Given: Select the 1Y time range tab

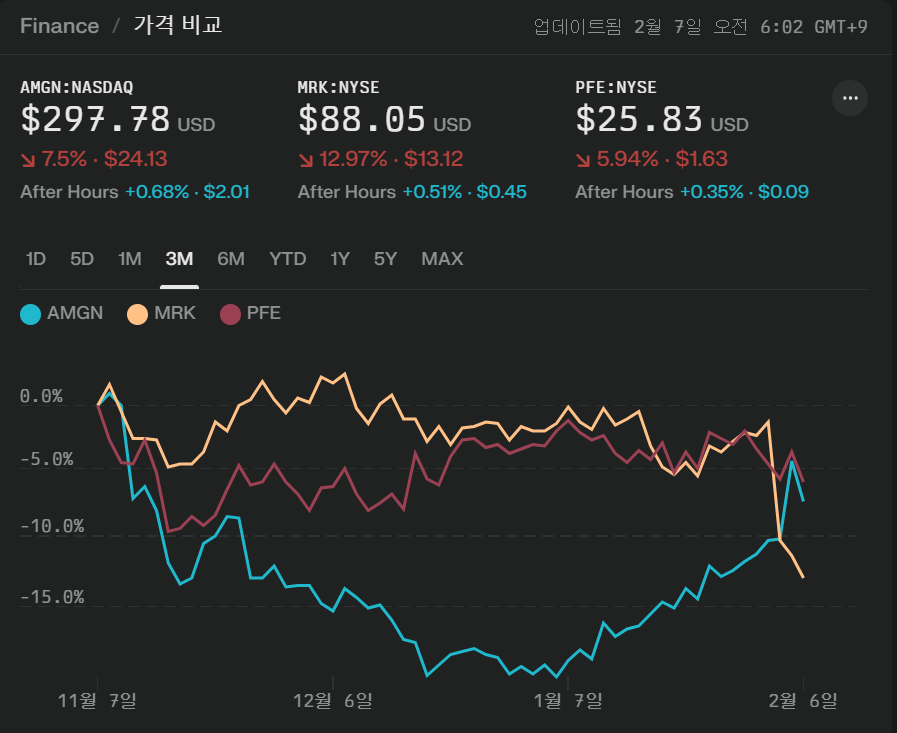Looking at the screenshot, I should [x=340, y=259].
